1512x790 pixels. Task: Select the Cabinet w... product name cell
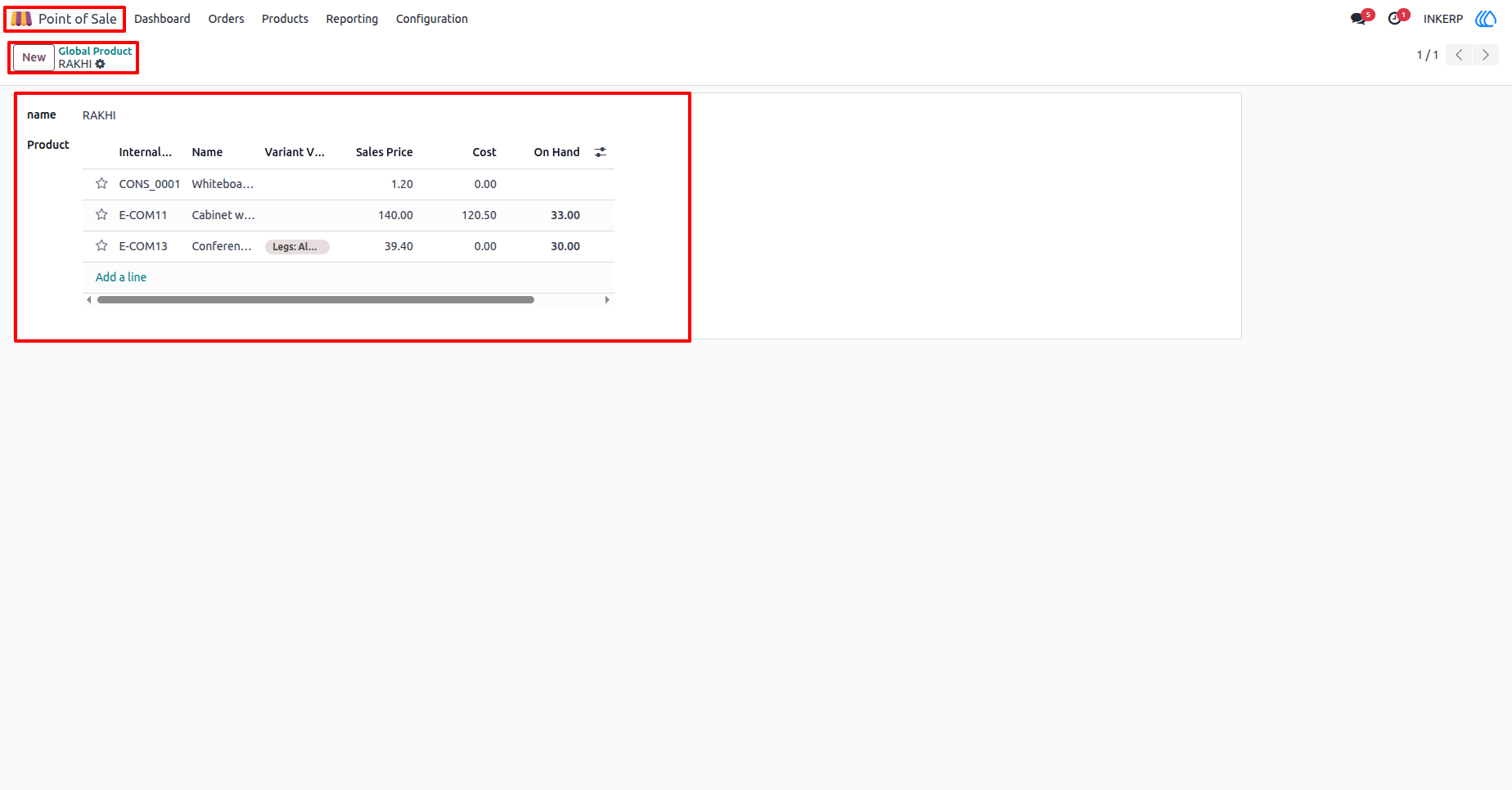tap(223, 215)
